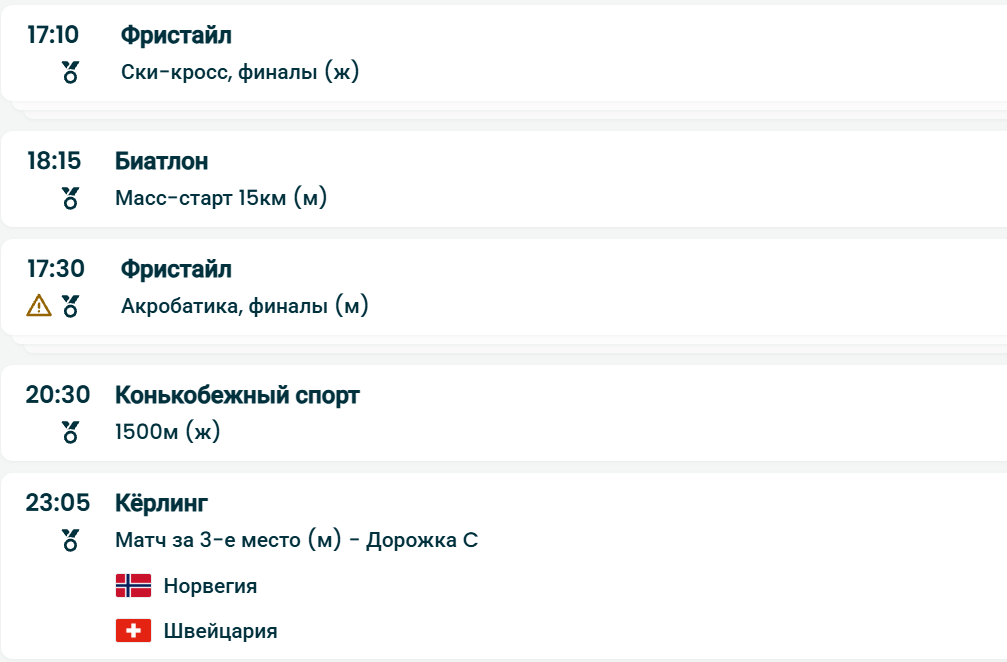Select Масс-старт 15км (м) description

221,198
